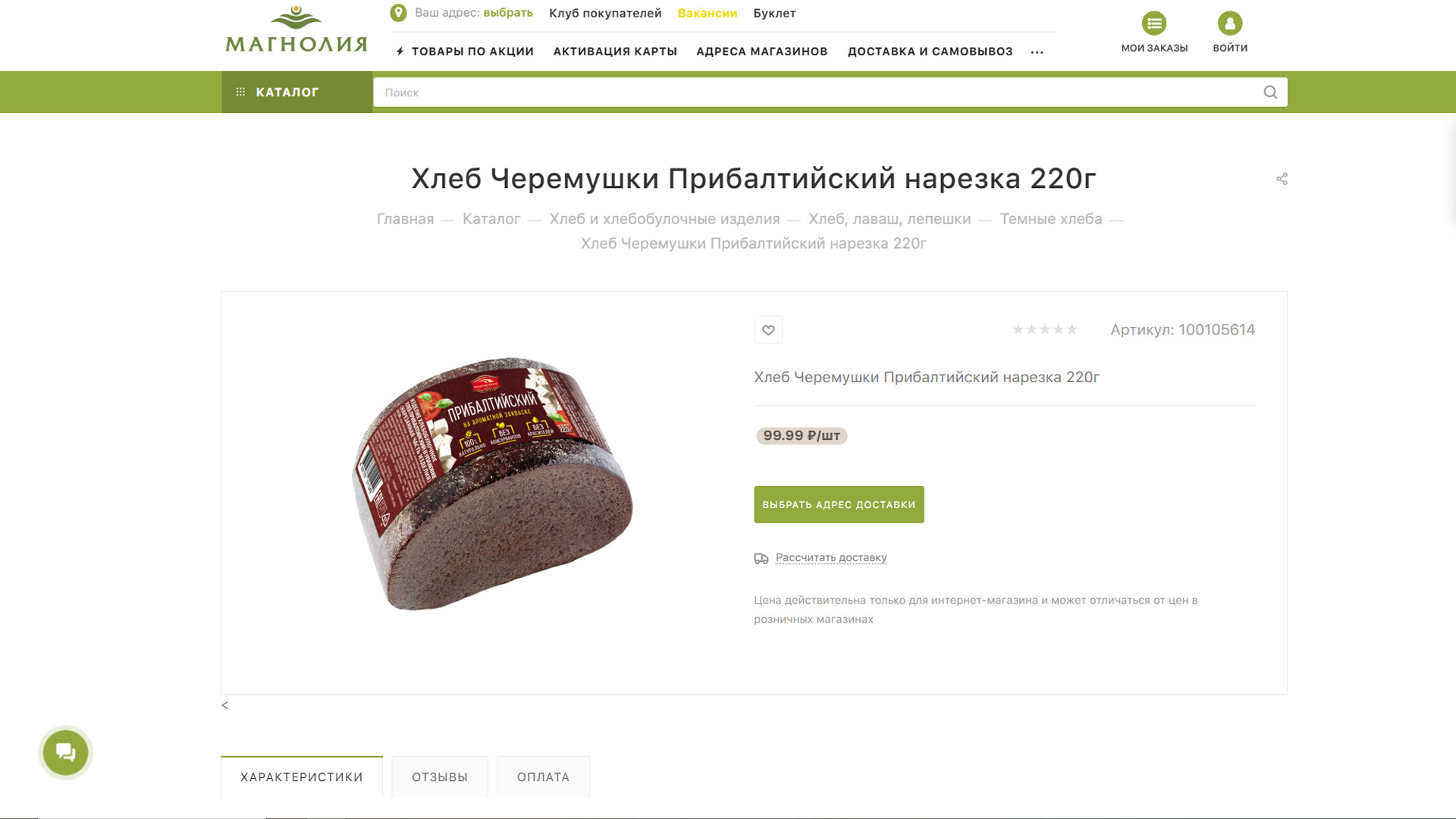Toggle the favorite heart button
1456x819 pixels.
[x=768, y=330]
